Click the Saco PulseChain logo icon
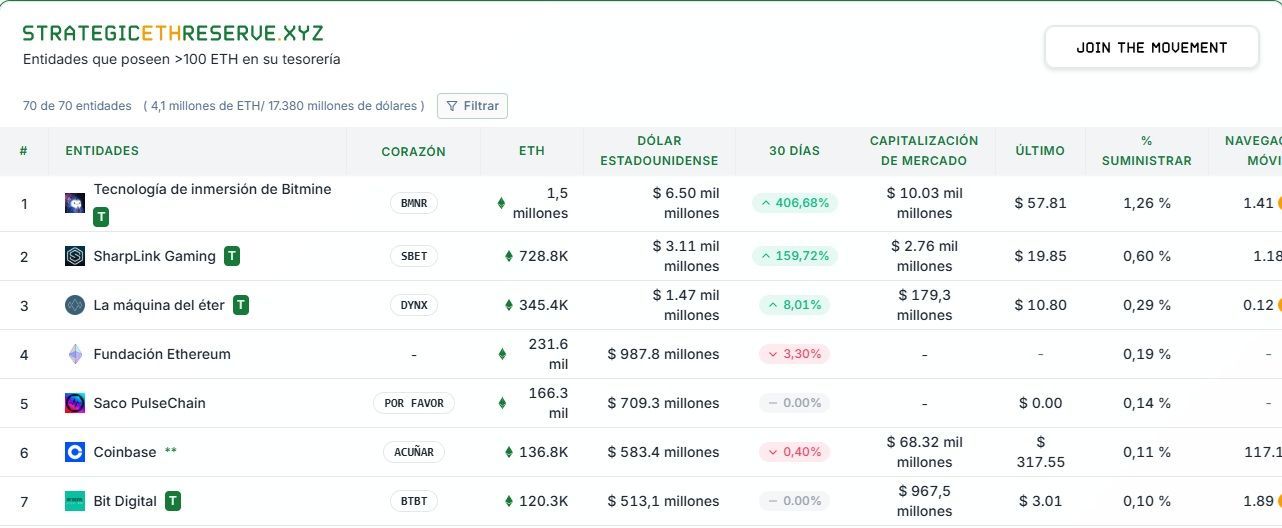Screen dimensions: 1282x528 pyautogui.click(x=75, y=403)
